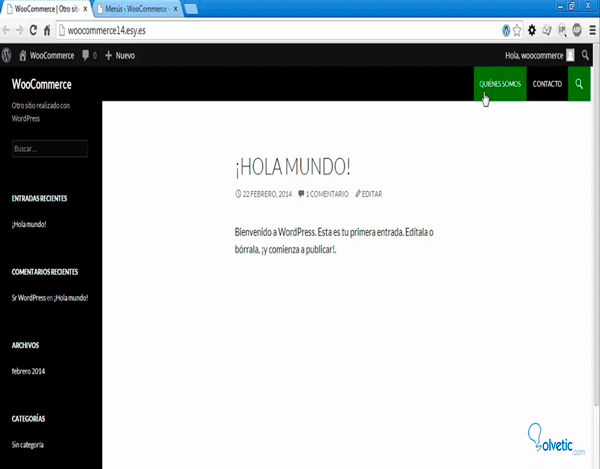Click the comments bubble in admin bar
The width and height of the screenshot is (600, 469).
[x=89, y=55]
